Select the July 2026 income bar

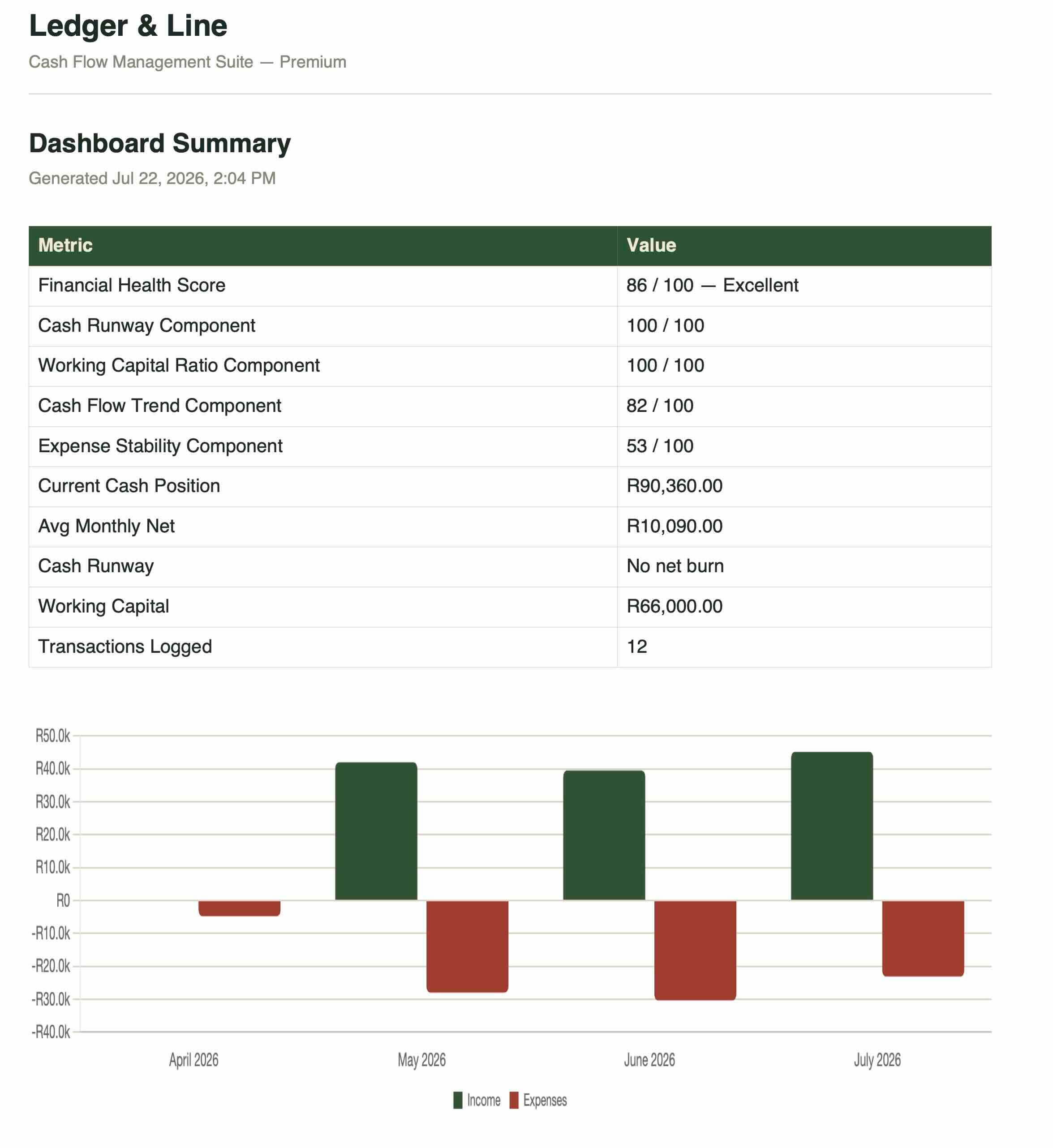pyautogui.click(x=832, y=826)
